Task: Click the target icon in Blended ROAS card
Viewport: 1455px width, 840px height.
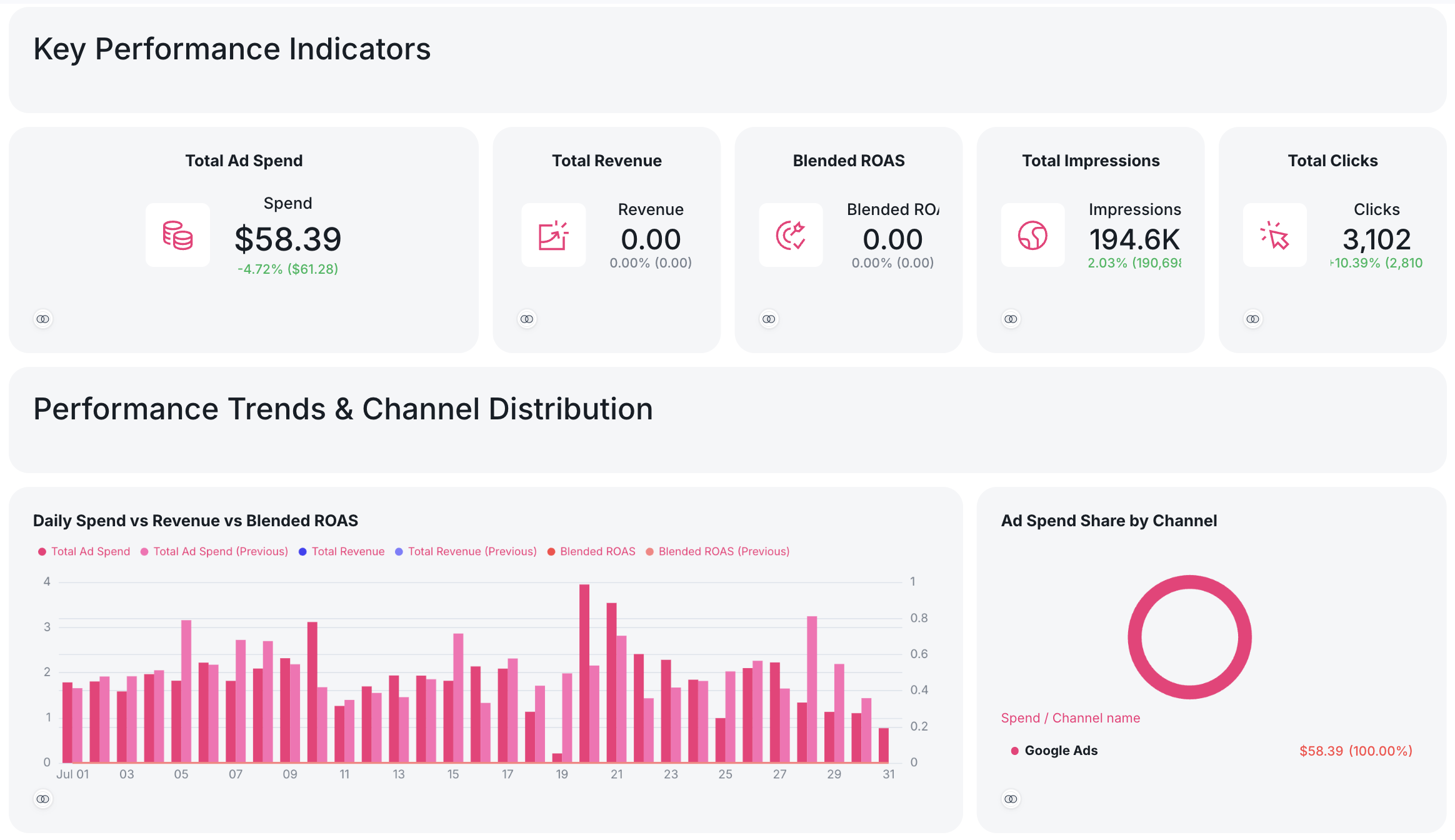Action: [x=791, y=236]
